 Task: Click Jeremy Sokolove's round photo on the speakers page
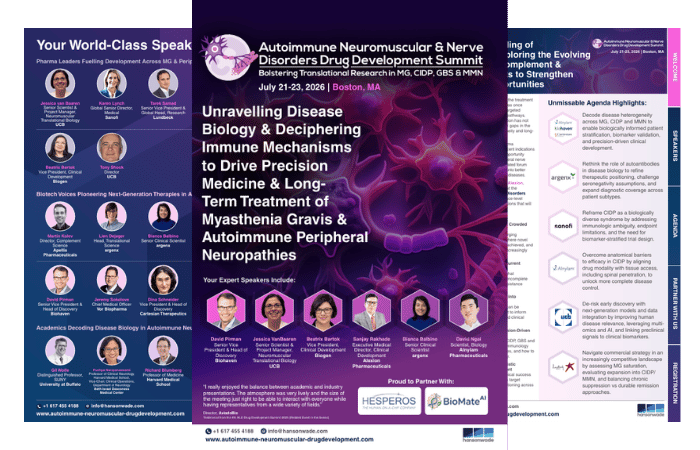tap(112, 280)
